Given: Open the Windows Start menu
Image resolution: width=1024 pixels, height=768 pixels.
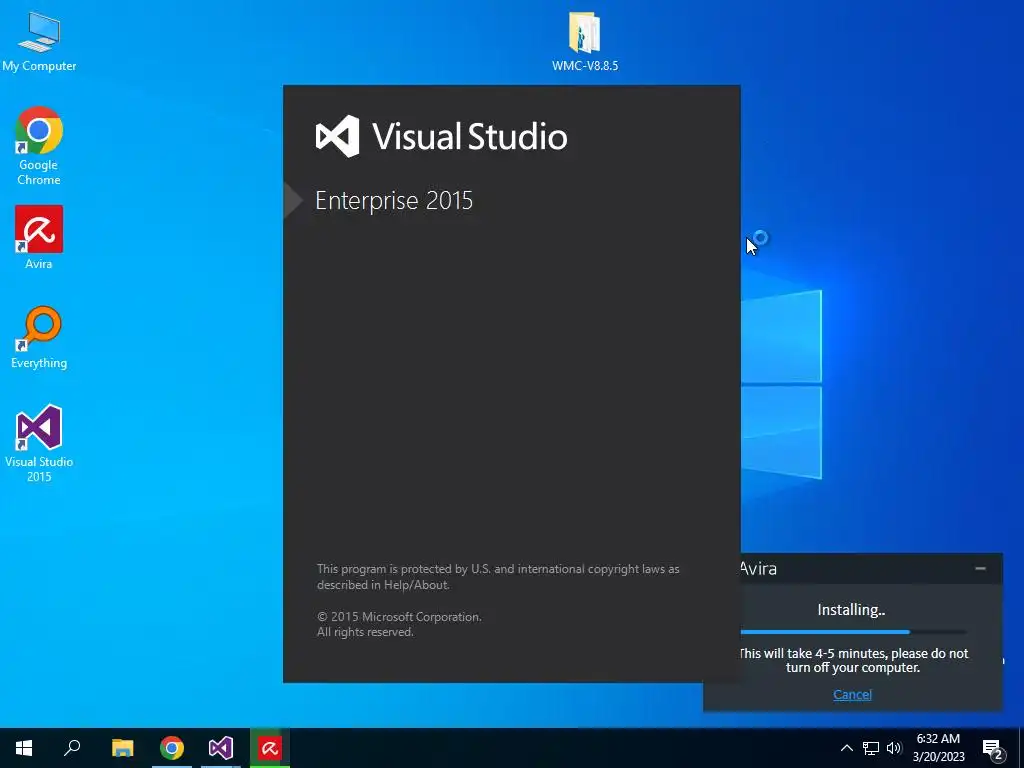Looking at the screenshot, I should click(24, 748).
